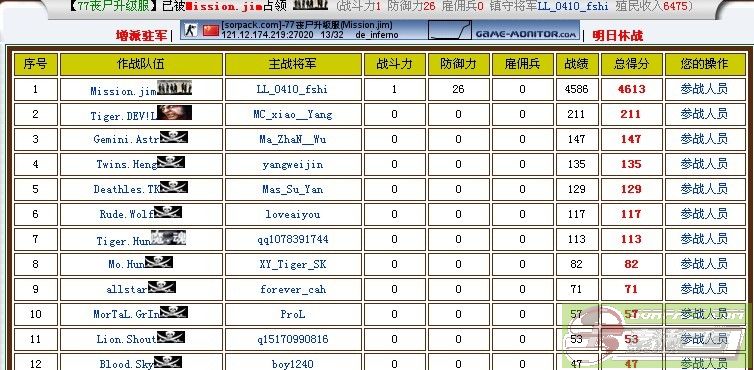
Task: Click the MorTaL.GrIn pirate flag icon
Action: (x=174, y=312)
